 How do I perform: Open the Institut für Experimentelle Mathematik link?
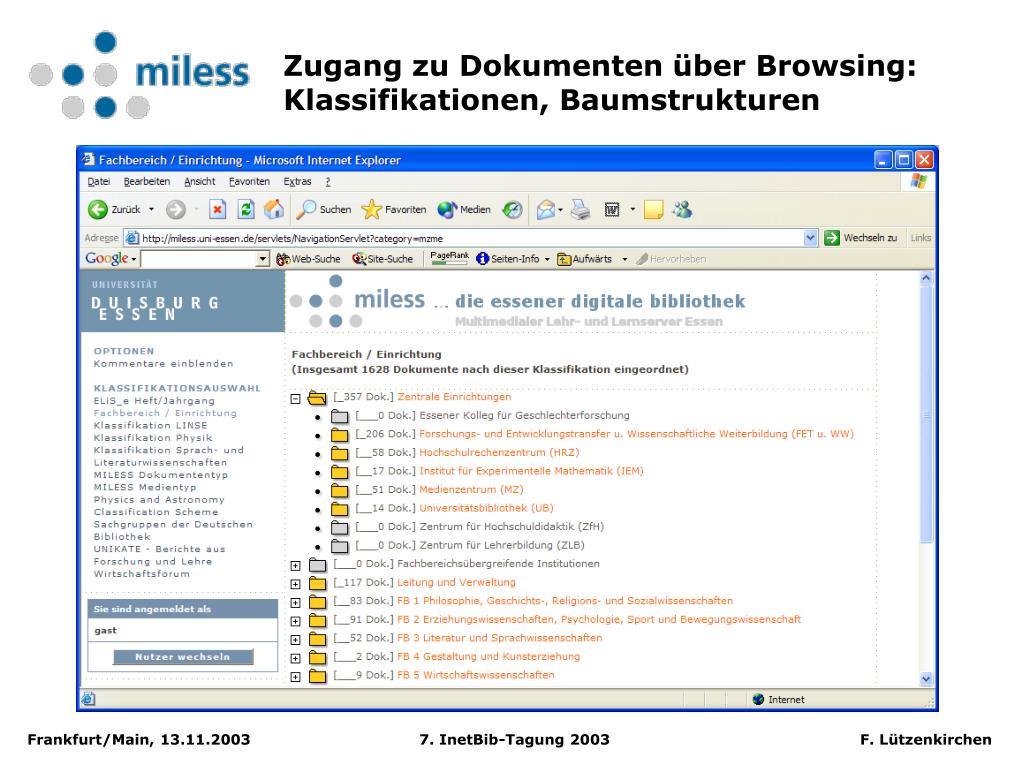pos(531,471)
